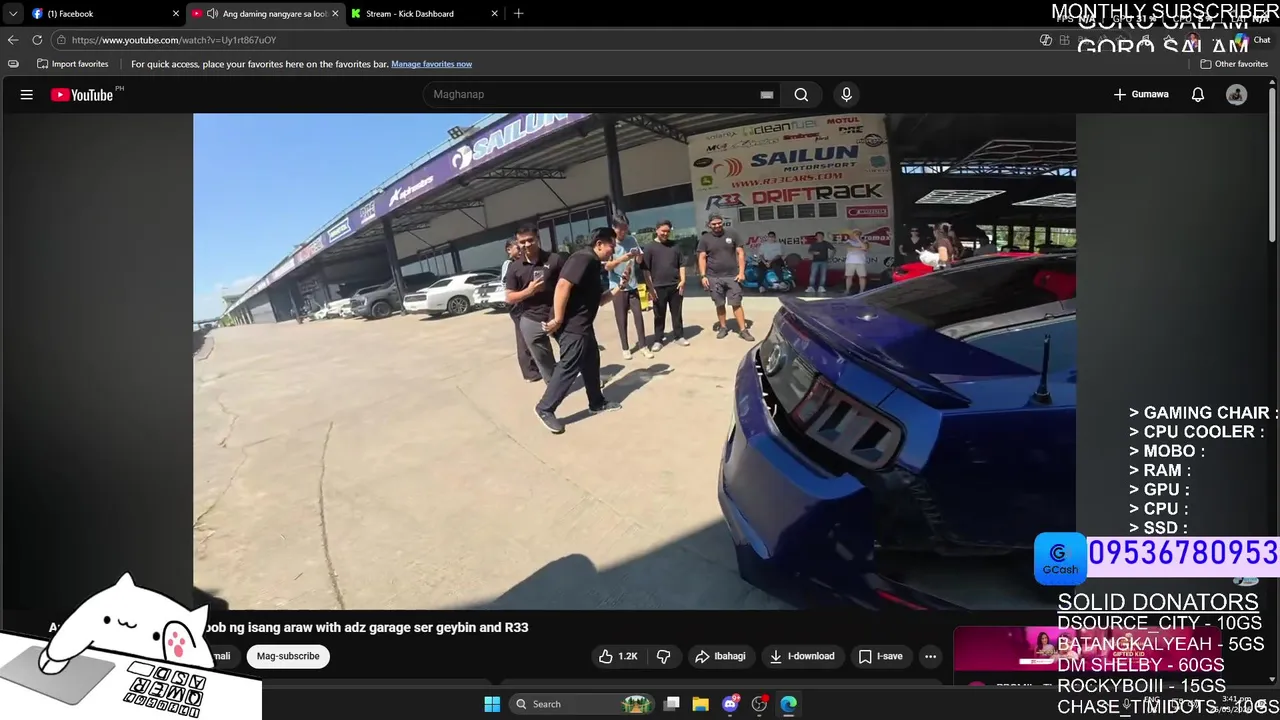This screenshot has height=720, width=1280.
Task: Open the Copilot Chat button
Action: (1252, 40)
